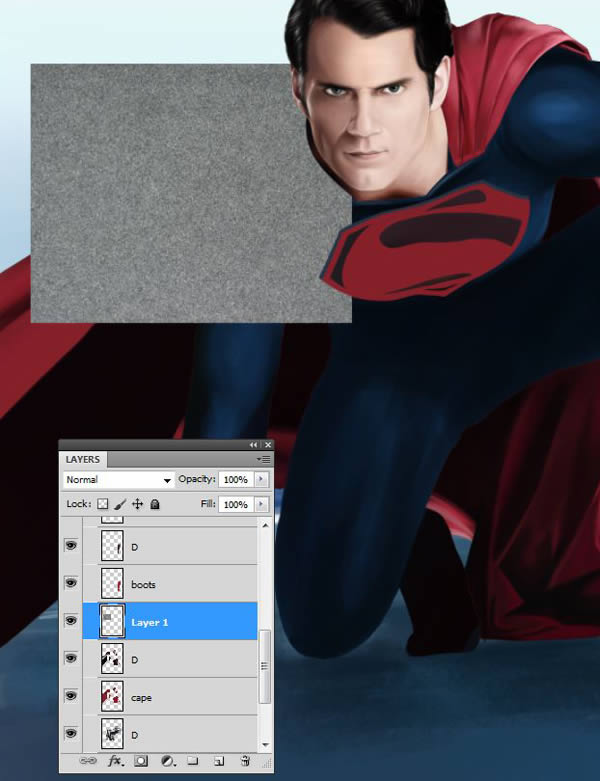Click the layers list scroll down arrow

265,745
